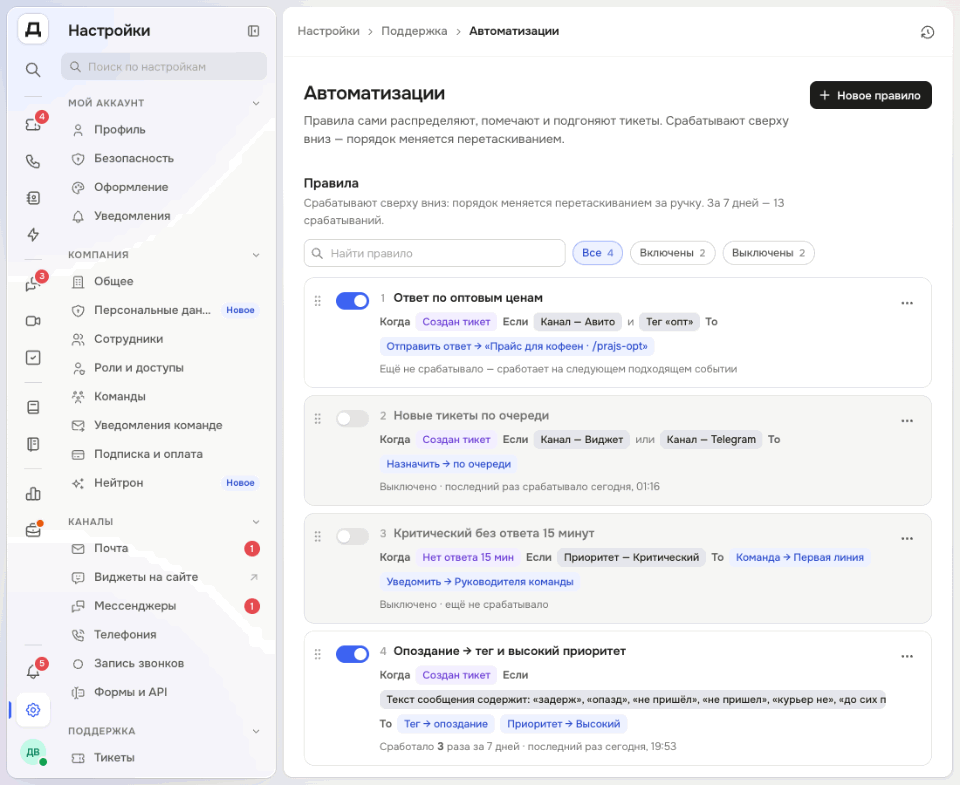Collapse the Поддержка section
The width and height of the screenshot is (960, 785).
pyautogui.click(x=256, y=731)
